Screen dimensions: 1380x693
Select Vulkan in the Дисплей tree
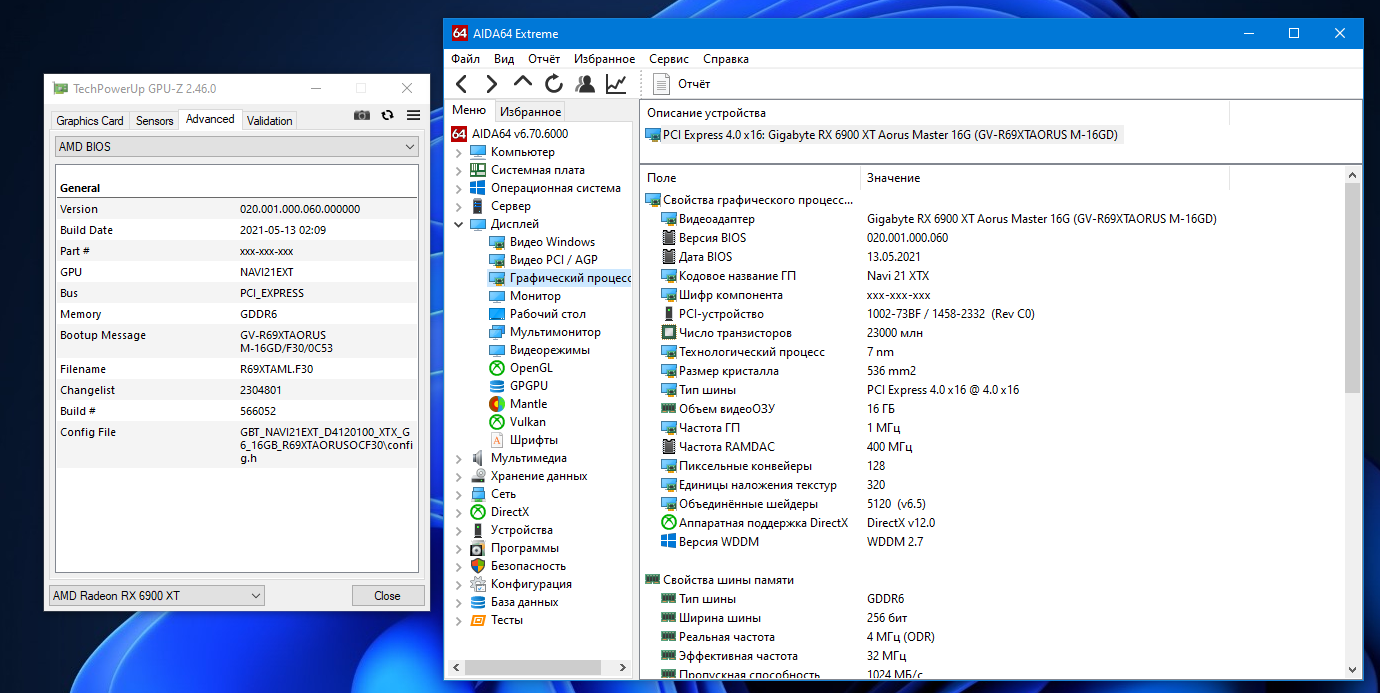(x=527, y=422)
